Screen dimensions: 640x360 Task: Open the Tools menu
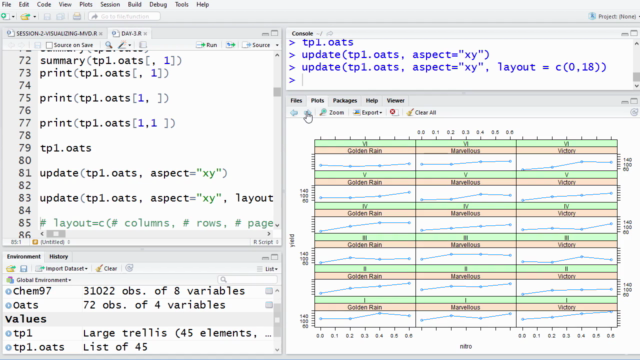[182, 4]
